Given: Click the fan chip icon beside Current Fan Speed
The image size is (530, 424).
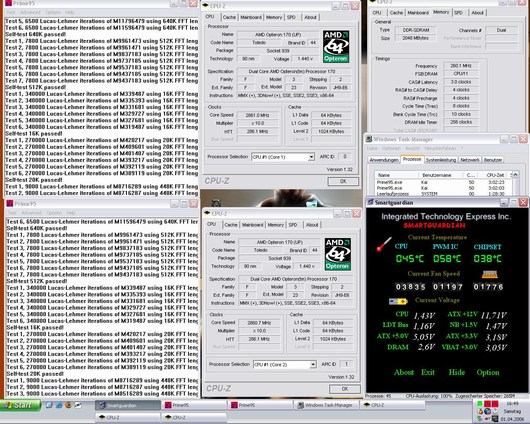Looking at the screenshot, I should 489,274.
